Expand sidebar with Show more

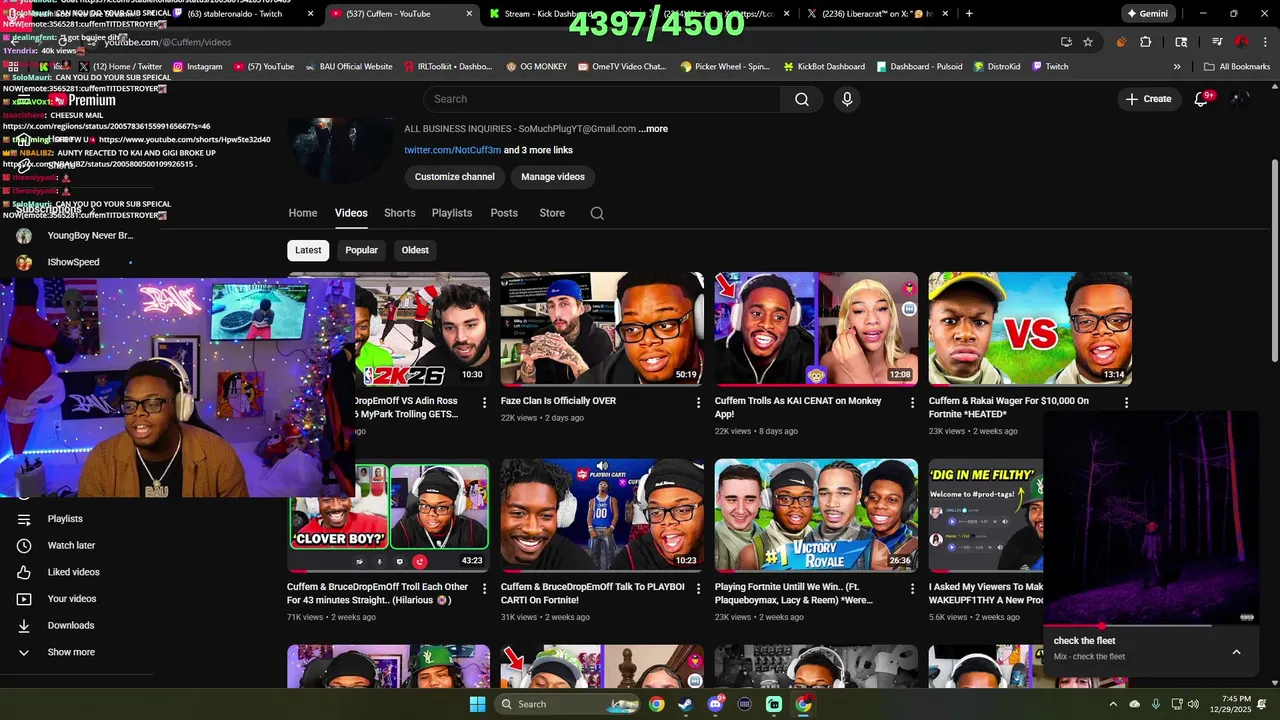(71, 652)
